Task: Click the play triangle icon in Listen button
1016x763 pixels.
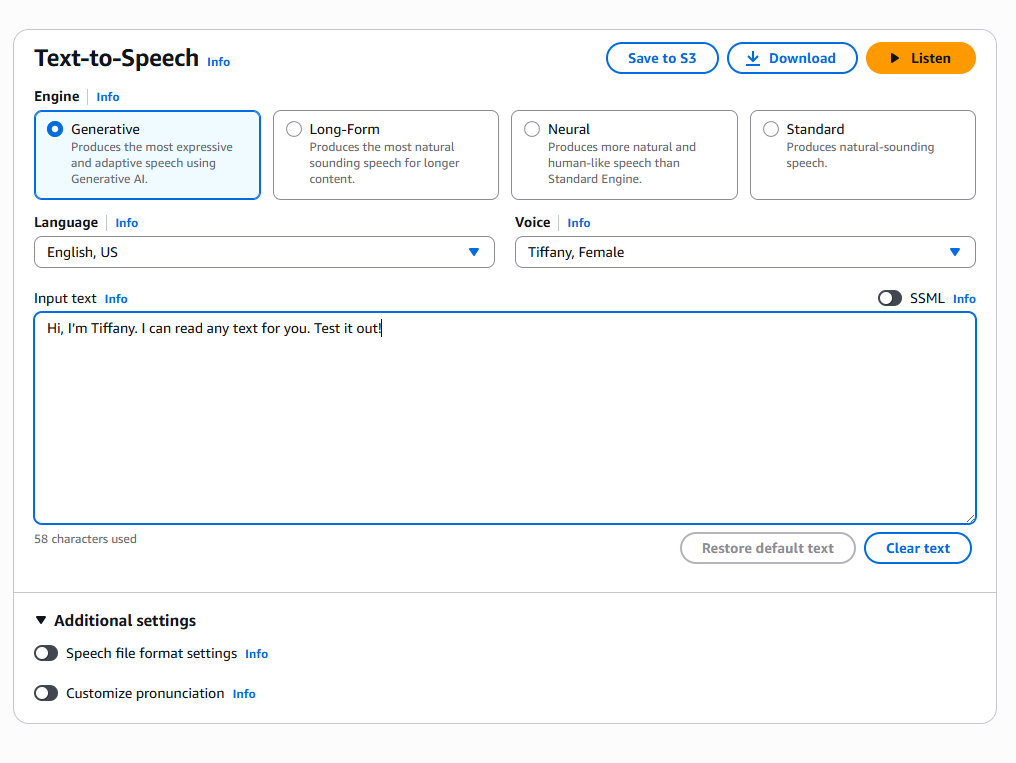Action: [895, 58]
